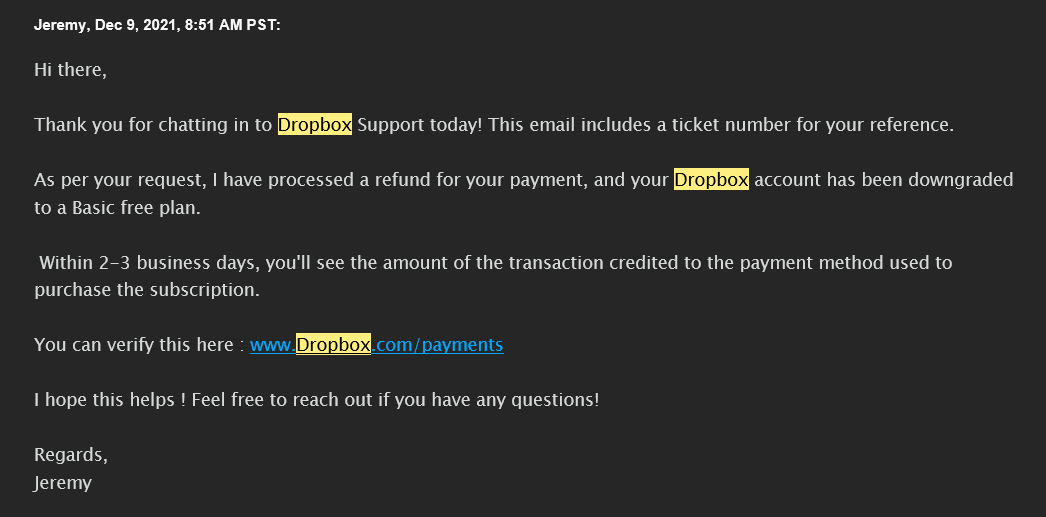Click the highlighted Dropbox before "Support today"

pyautogui.click(x=315, y=125)
